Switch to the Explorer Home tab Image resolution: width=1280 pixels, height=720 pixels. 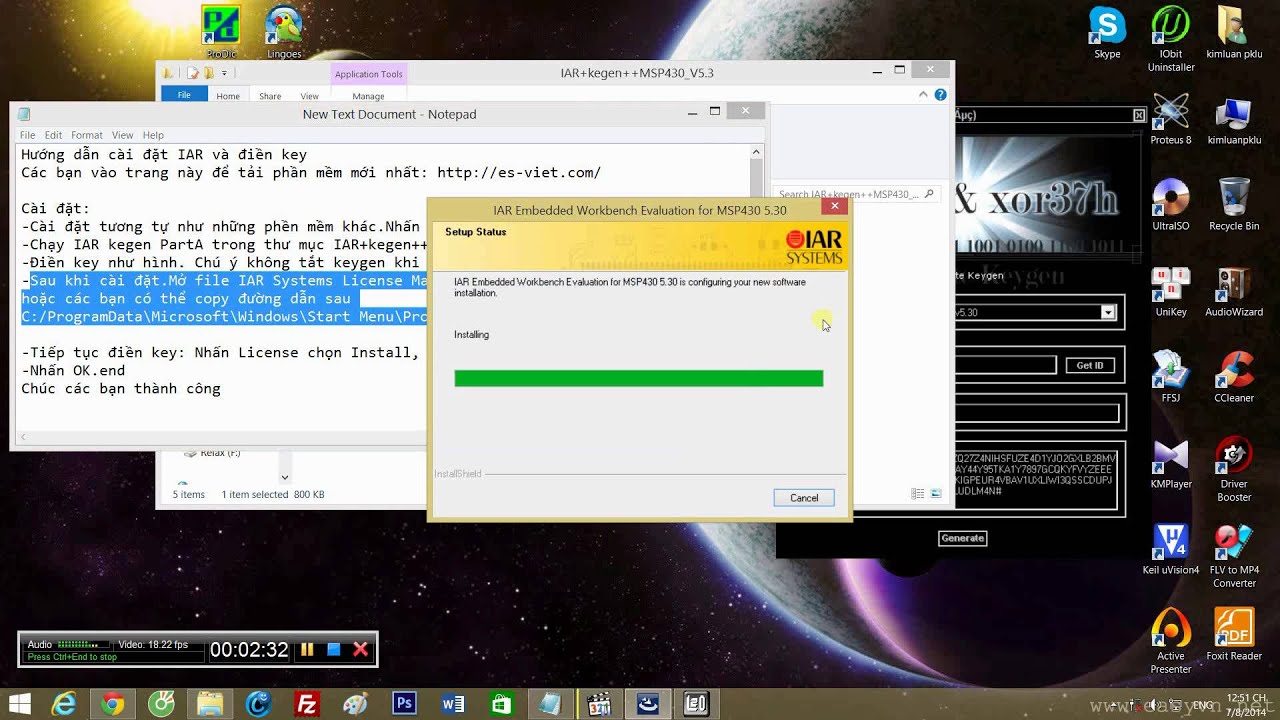coord(228,96)
